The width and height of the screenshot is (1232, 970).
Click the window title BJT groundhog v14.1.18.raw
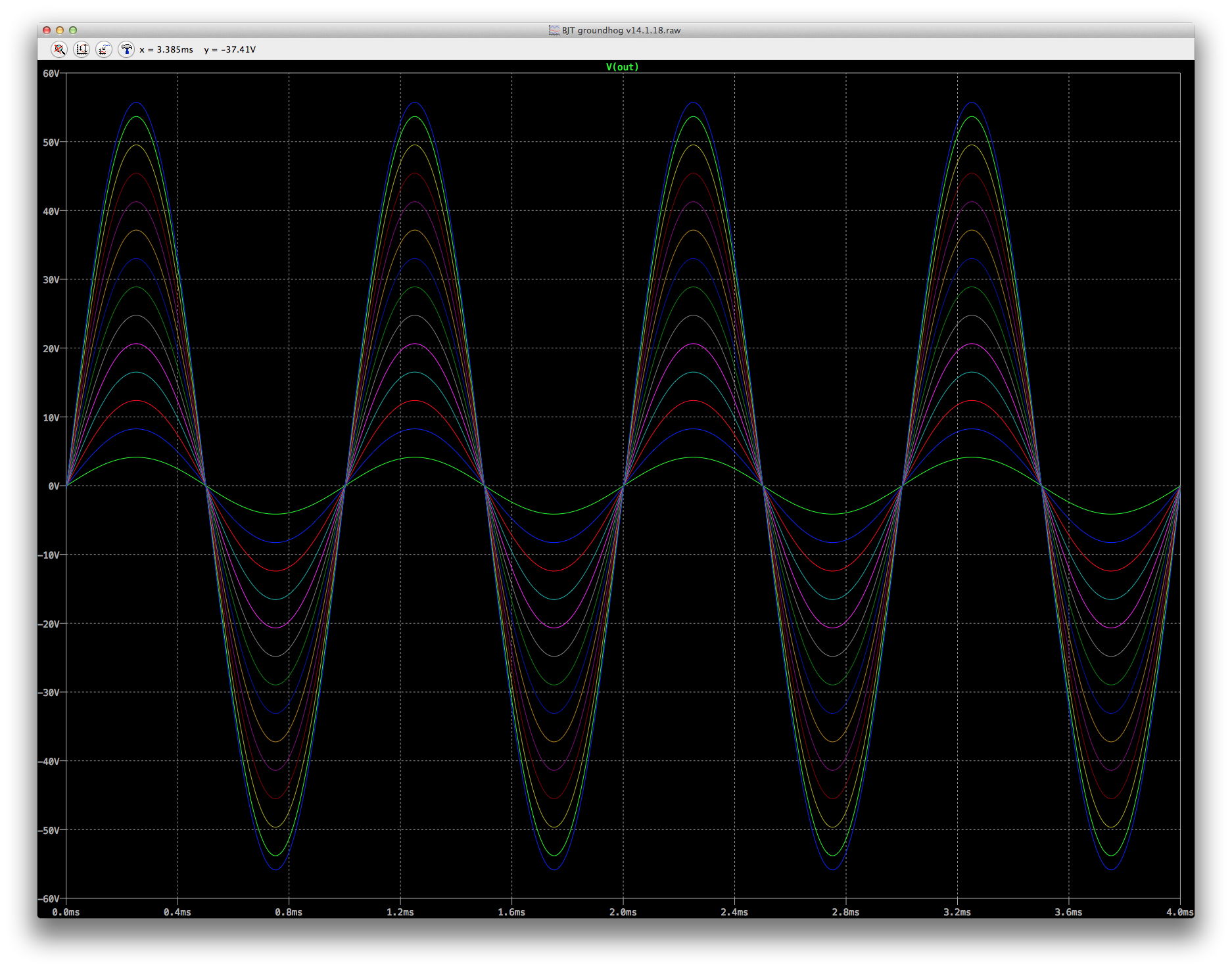tap(621, 30)
